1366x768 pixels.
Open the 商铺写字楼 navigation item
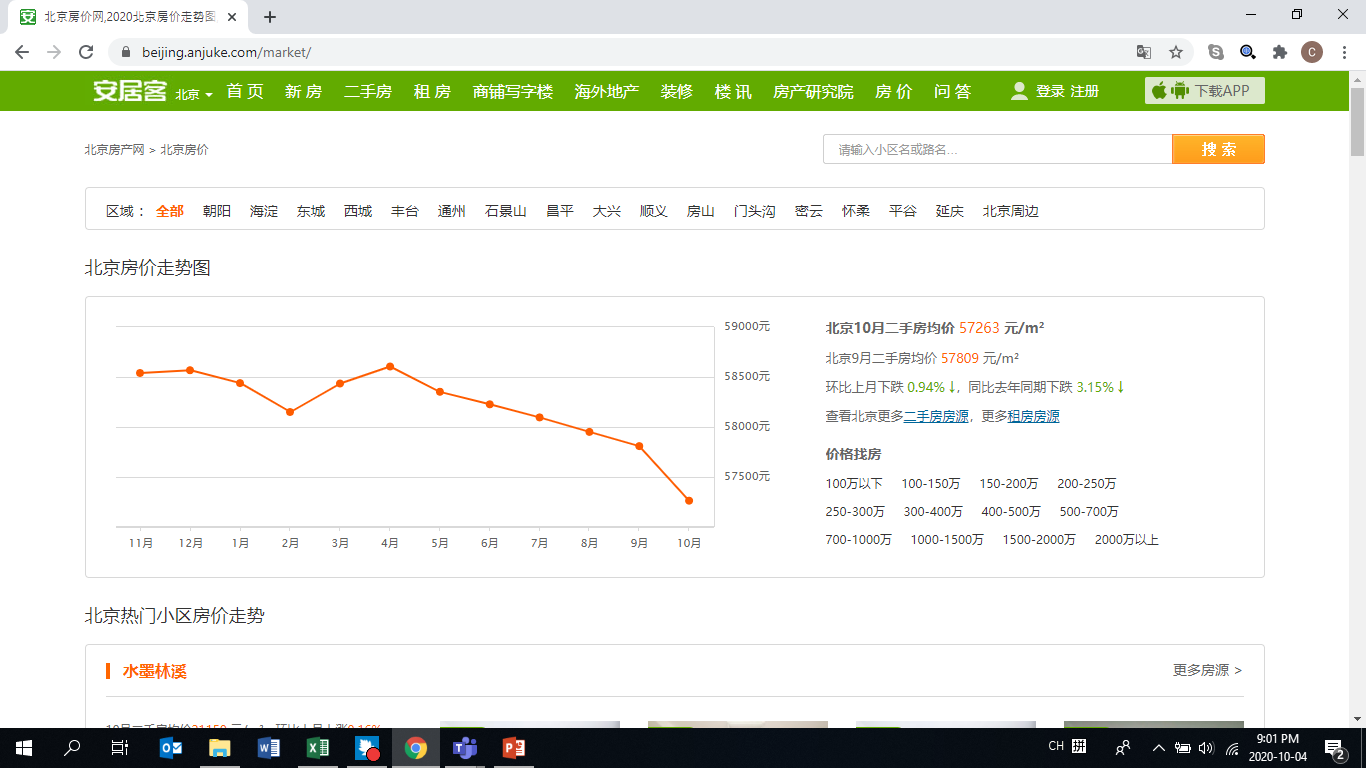(x=513, y=91)
